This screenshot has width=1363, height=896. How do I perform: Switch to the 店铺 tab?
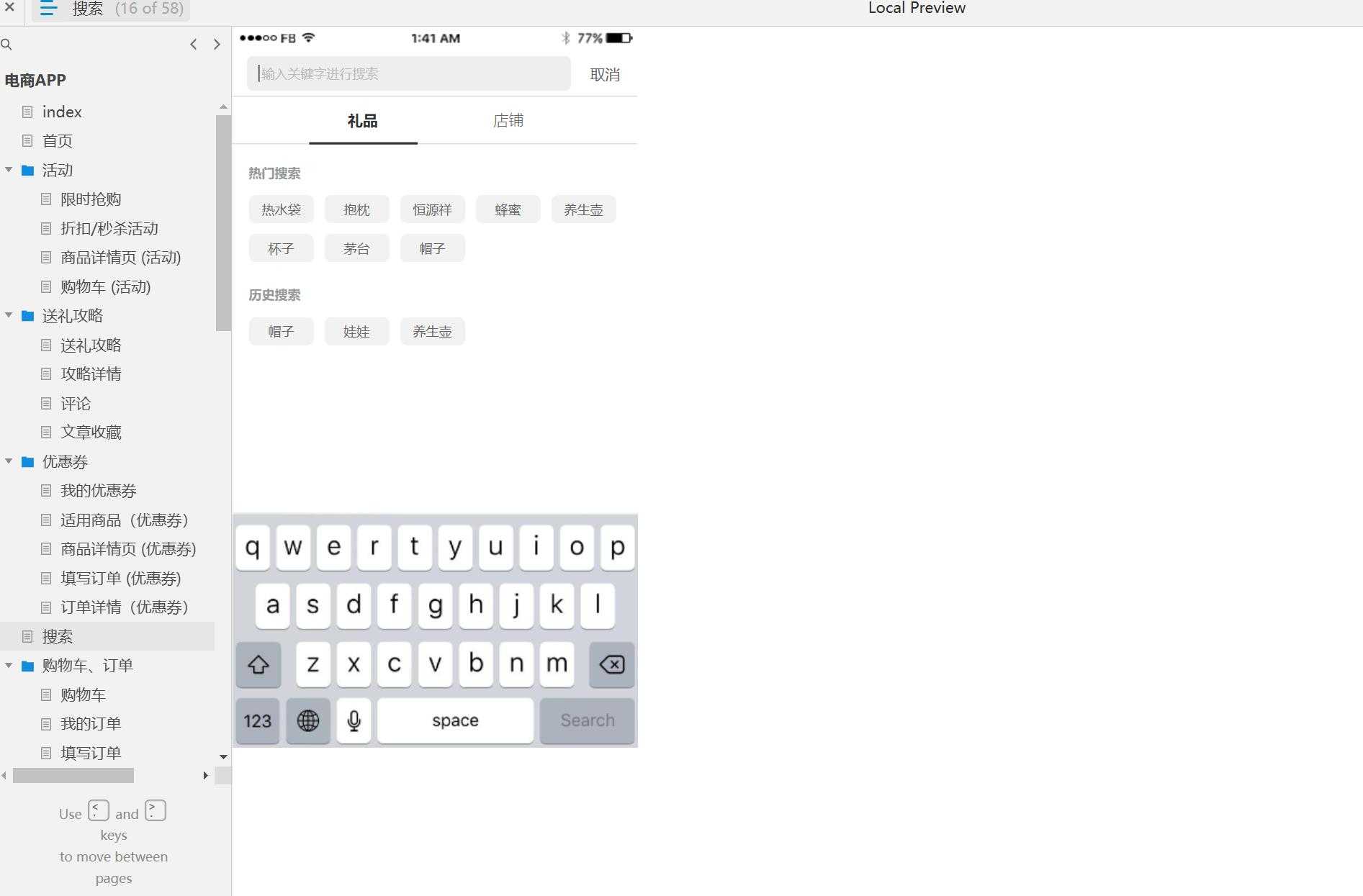coord(508,120)
